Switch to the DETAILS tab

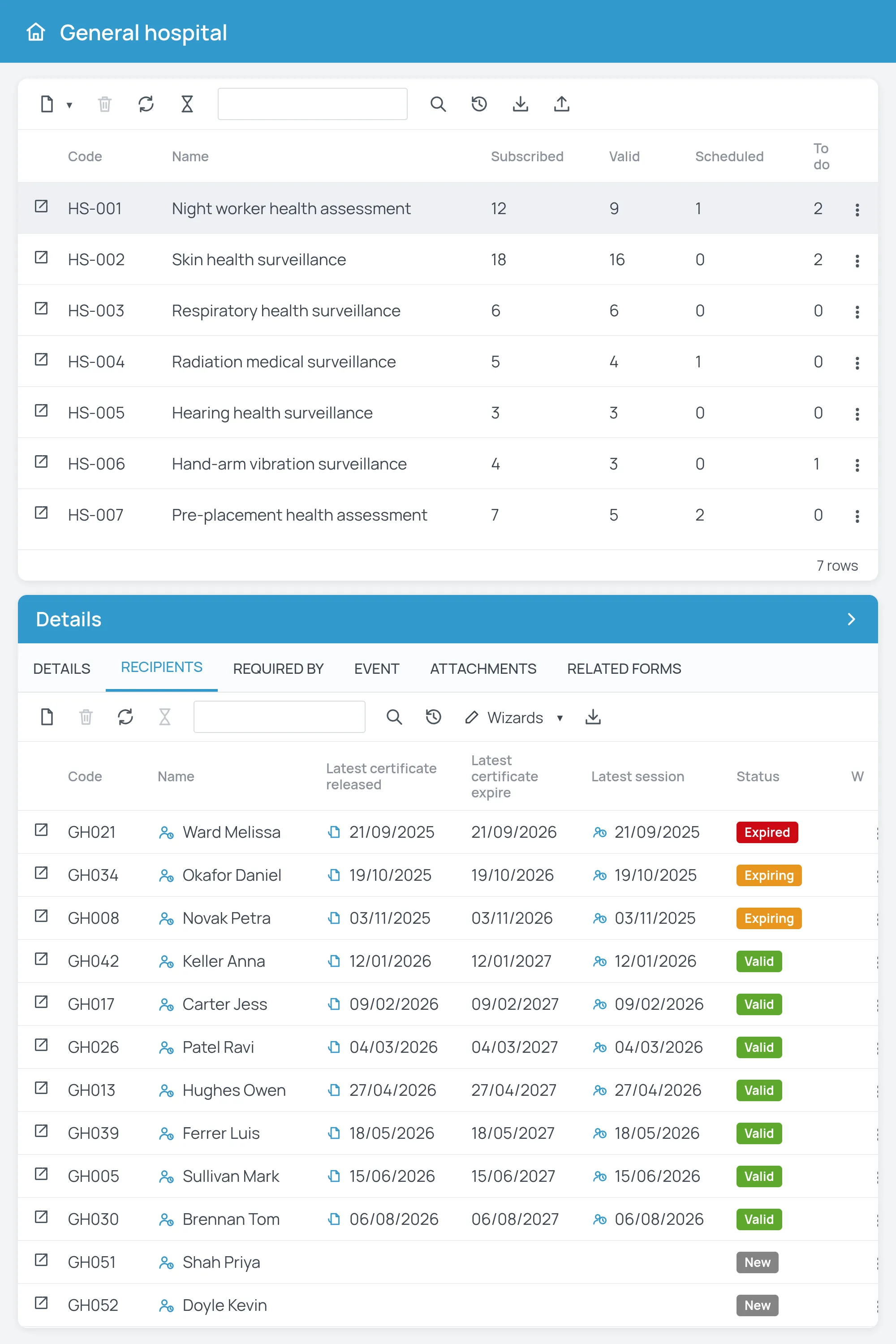pos(62,668)
